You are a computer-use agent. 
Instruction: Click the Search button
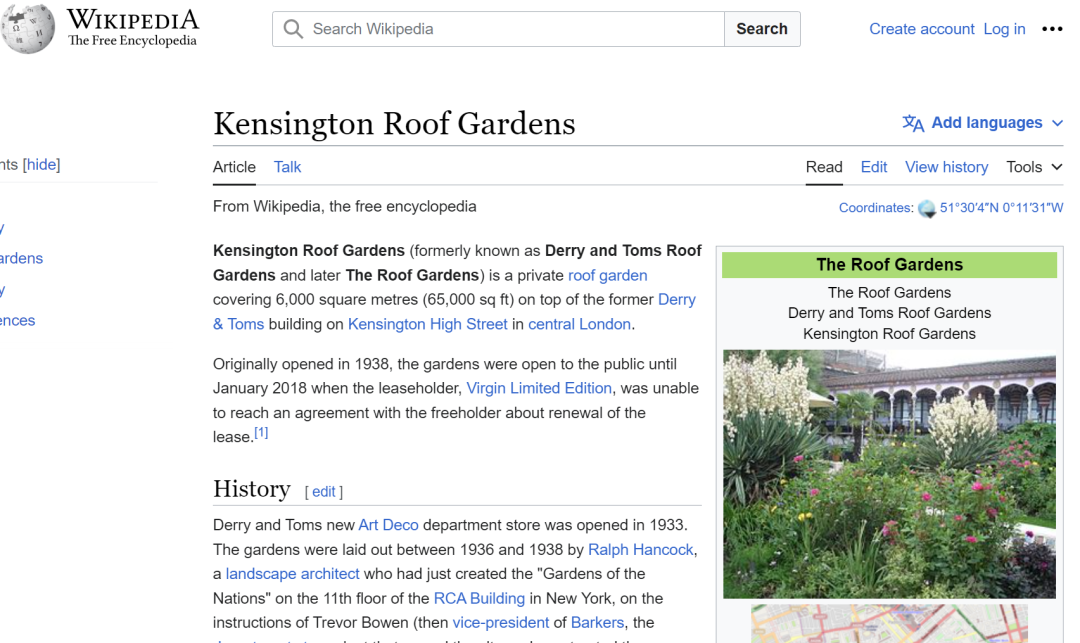[762, 29]
